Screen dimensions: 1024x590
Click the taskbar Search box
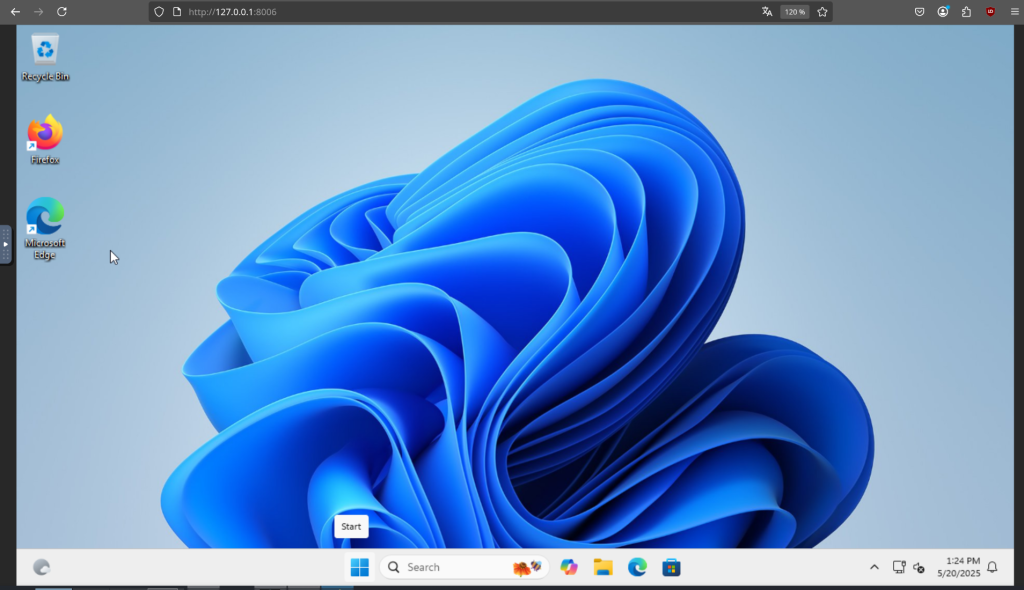click(x=464, y=567)
